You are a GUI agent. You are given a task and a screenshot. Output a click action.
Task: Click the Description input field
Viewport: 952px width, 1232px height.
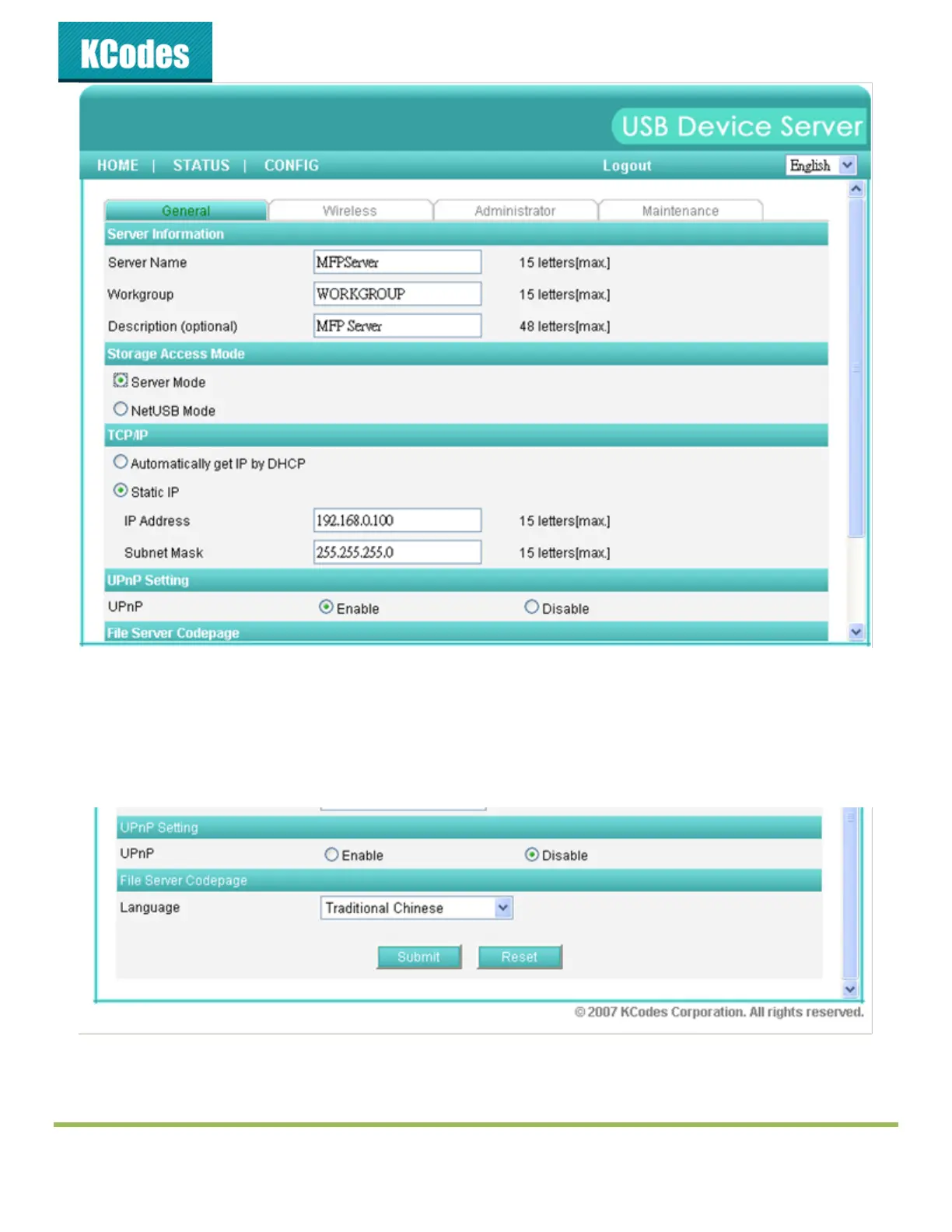(x=397, y=326)
